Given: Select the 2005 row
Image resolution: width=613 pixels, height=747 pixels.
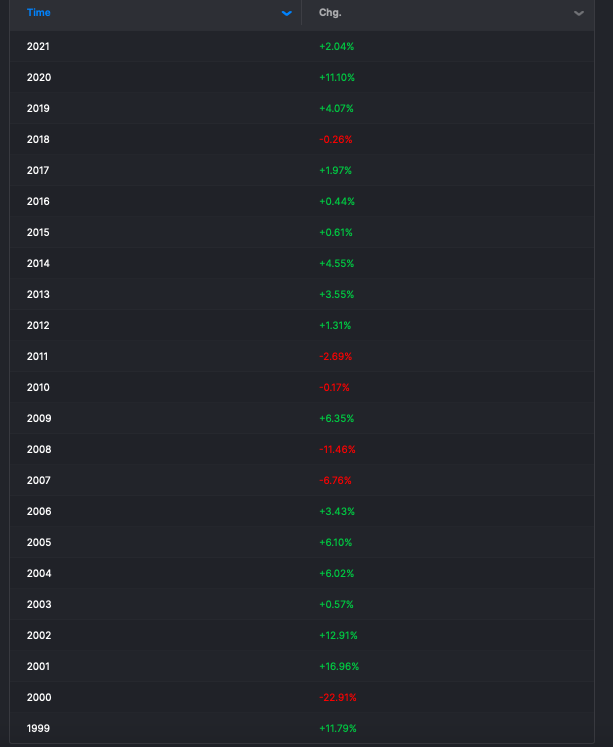Looking at the screenshot, I should (302, 542).
